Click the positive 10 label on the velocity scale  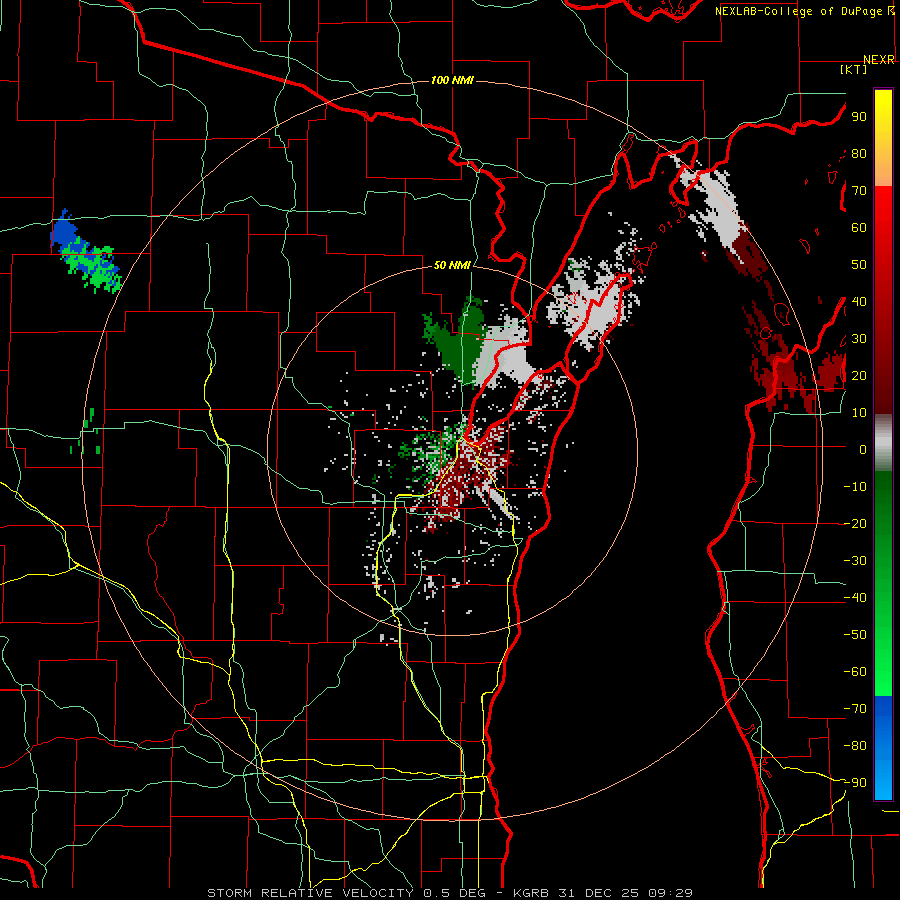click(x=859, y=413)
